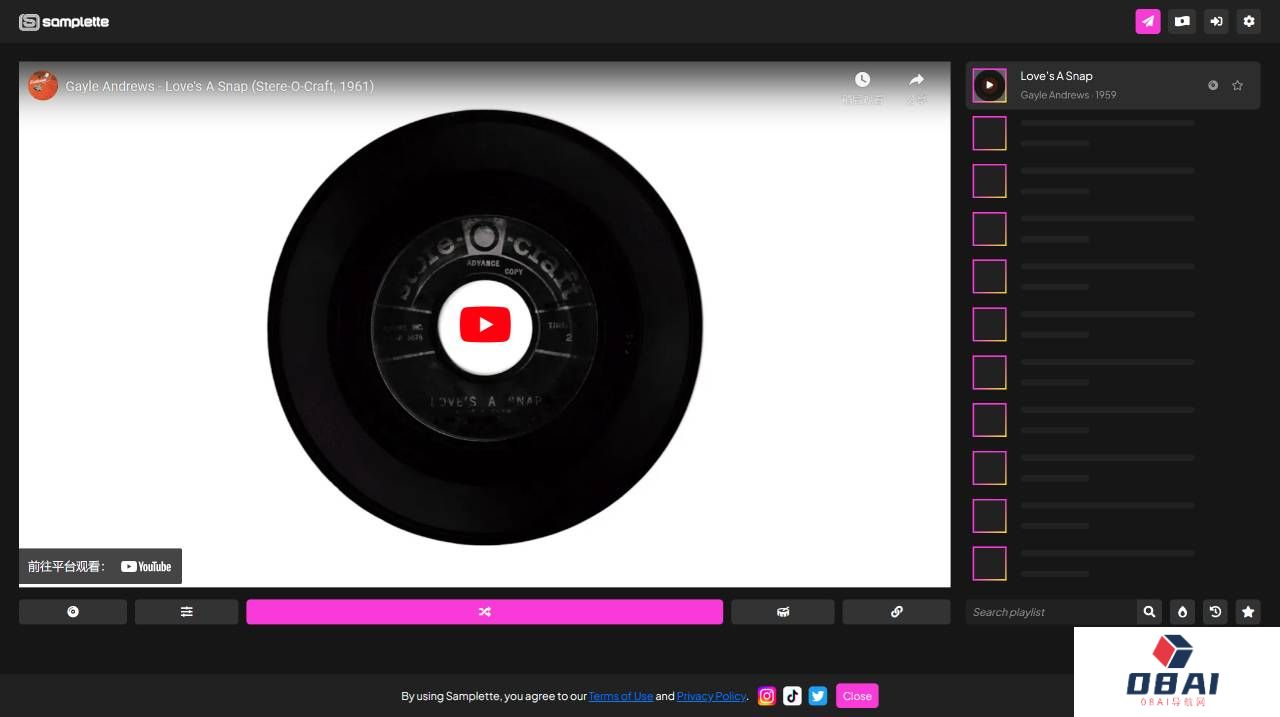The height and width of the screenshot is (717, 1280).
Task: Open Gayle Andrews video title link
Action: (x=220, y=86)
